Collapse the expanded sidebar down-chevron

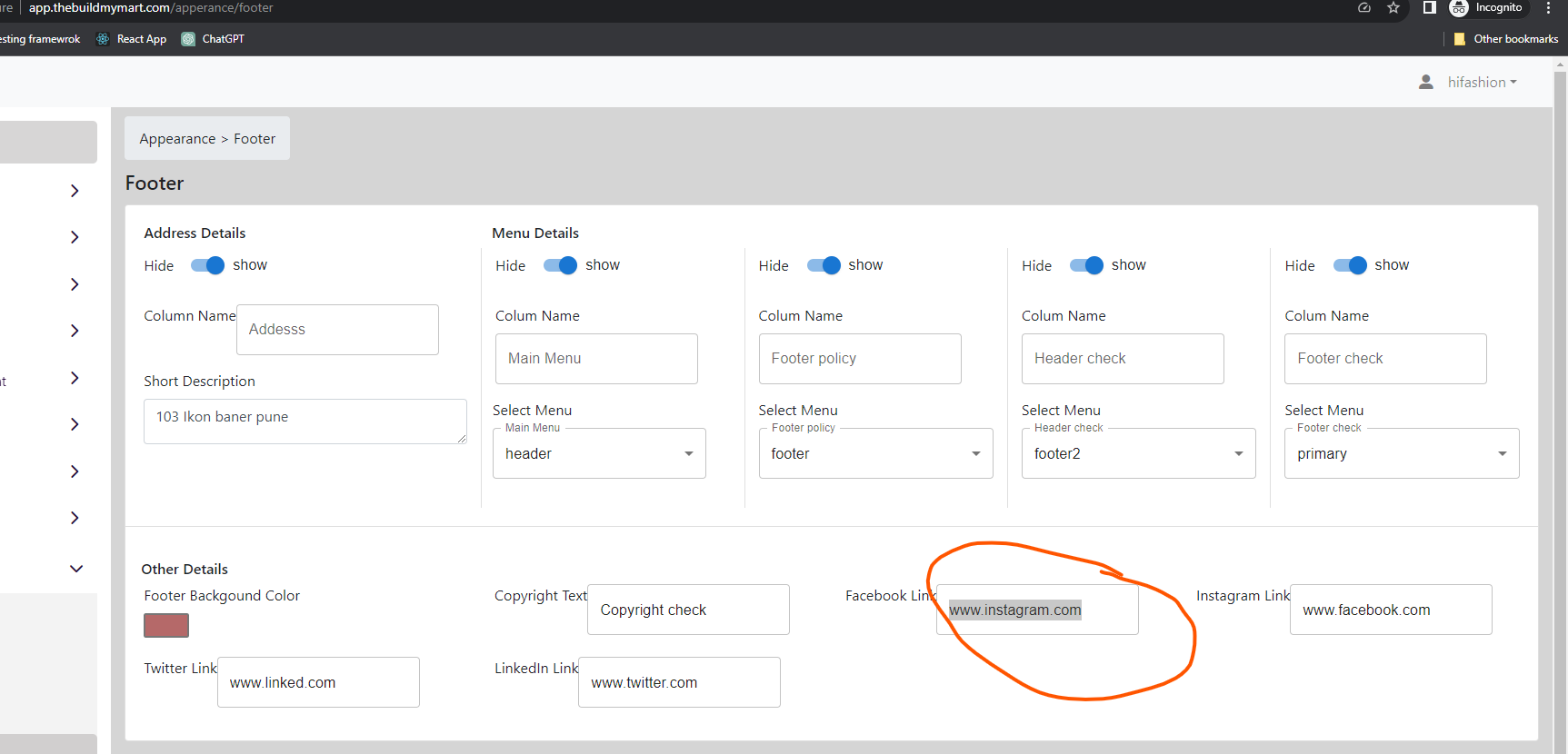tap(76, 569)
